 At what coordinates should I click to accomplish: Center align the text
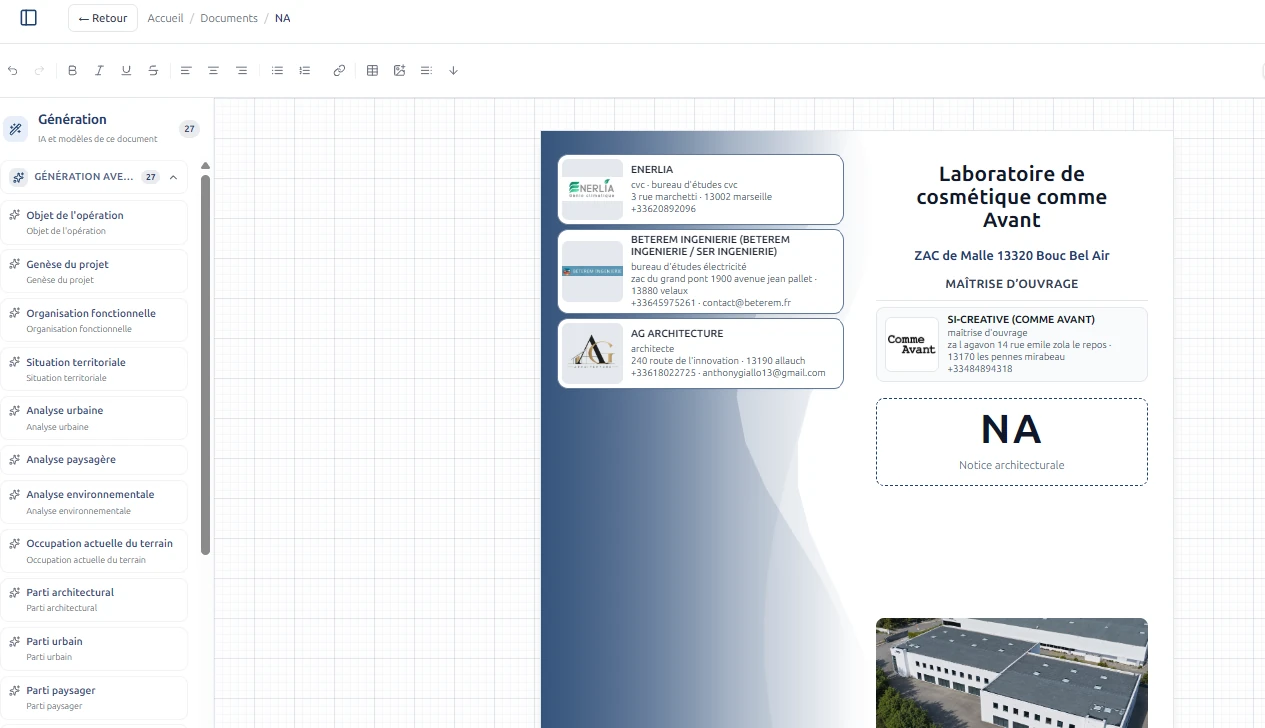point(213,71)
